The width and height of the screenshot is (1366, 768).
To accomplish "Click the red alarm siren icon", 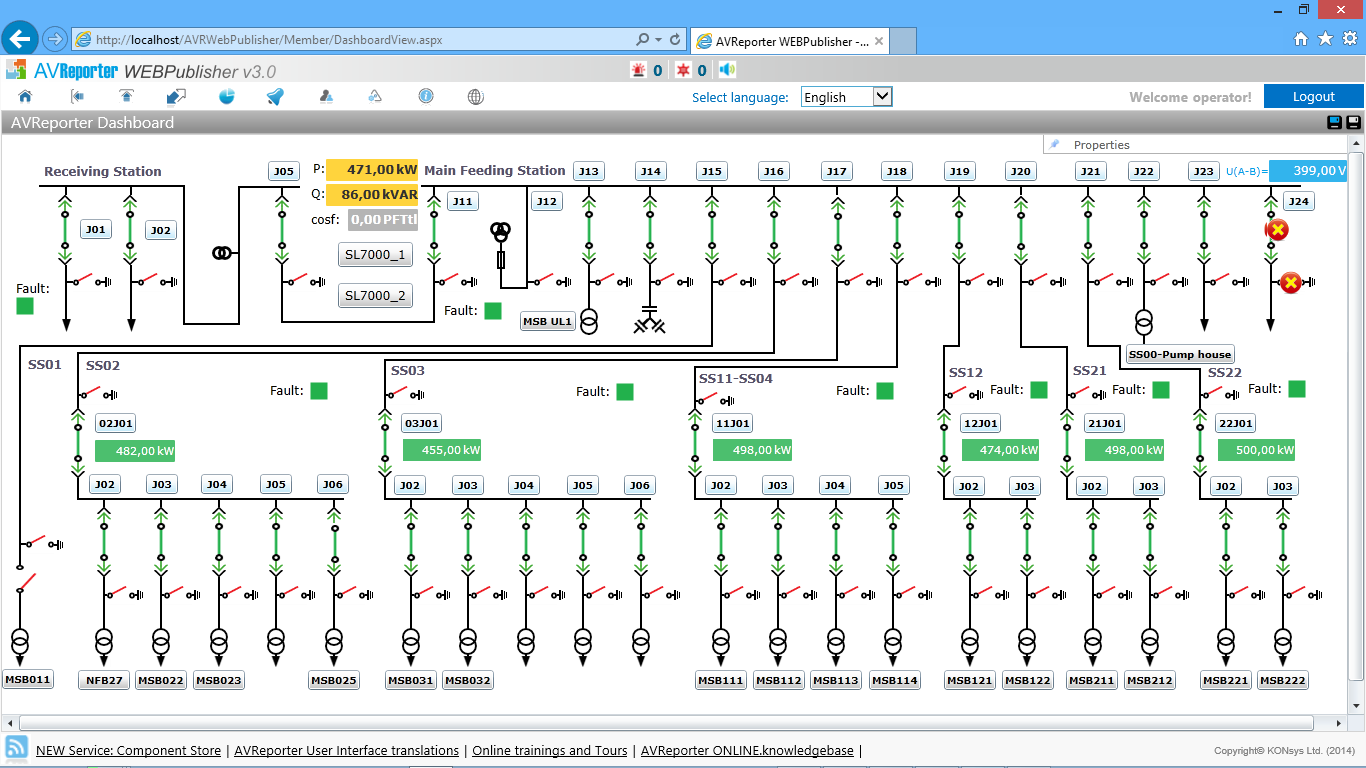I will [638, 70].
